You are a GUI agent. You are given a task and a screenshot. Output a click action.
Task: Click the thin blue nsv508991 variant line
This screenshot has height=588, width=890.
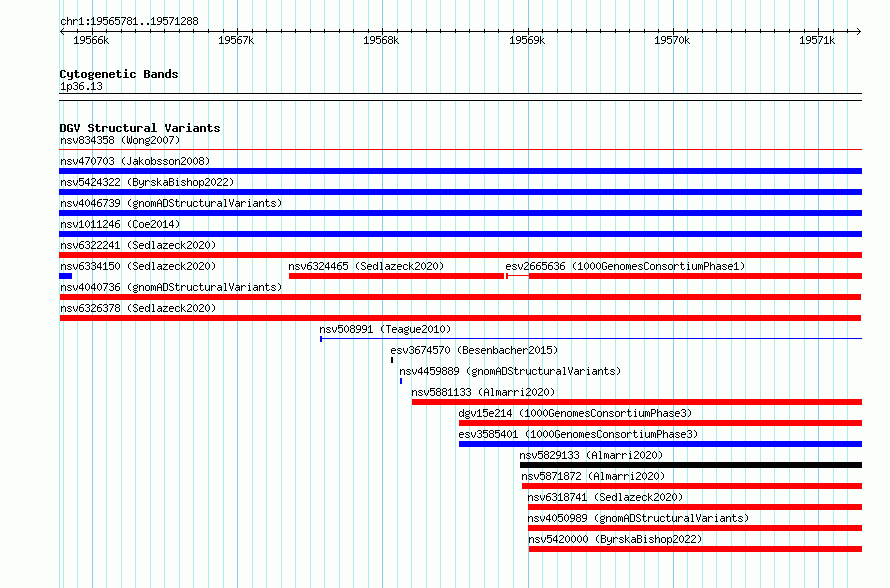[591, 339]
